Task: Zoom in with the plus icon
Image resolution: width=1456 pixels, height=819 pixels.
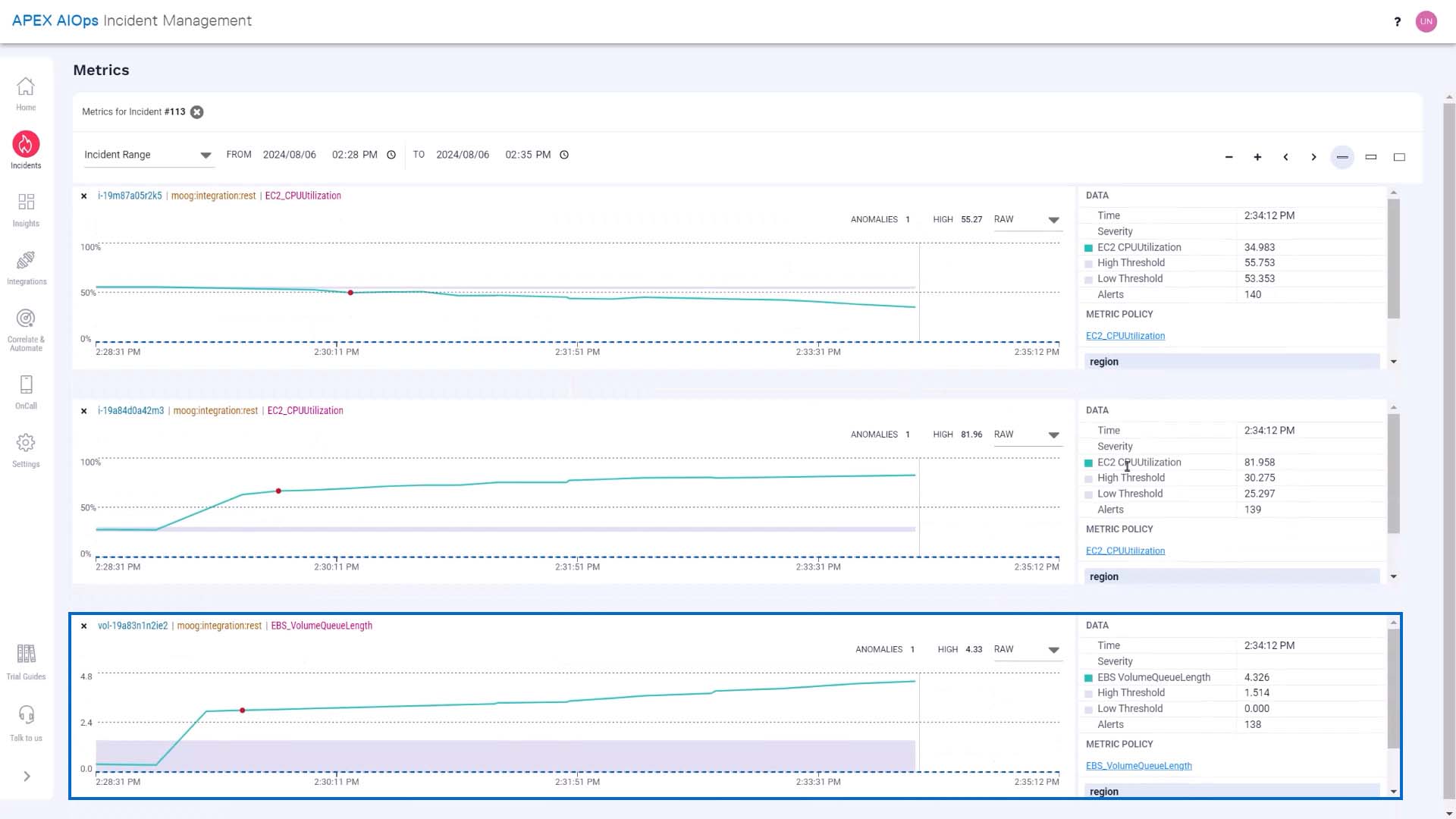Action: (1257, 157)
